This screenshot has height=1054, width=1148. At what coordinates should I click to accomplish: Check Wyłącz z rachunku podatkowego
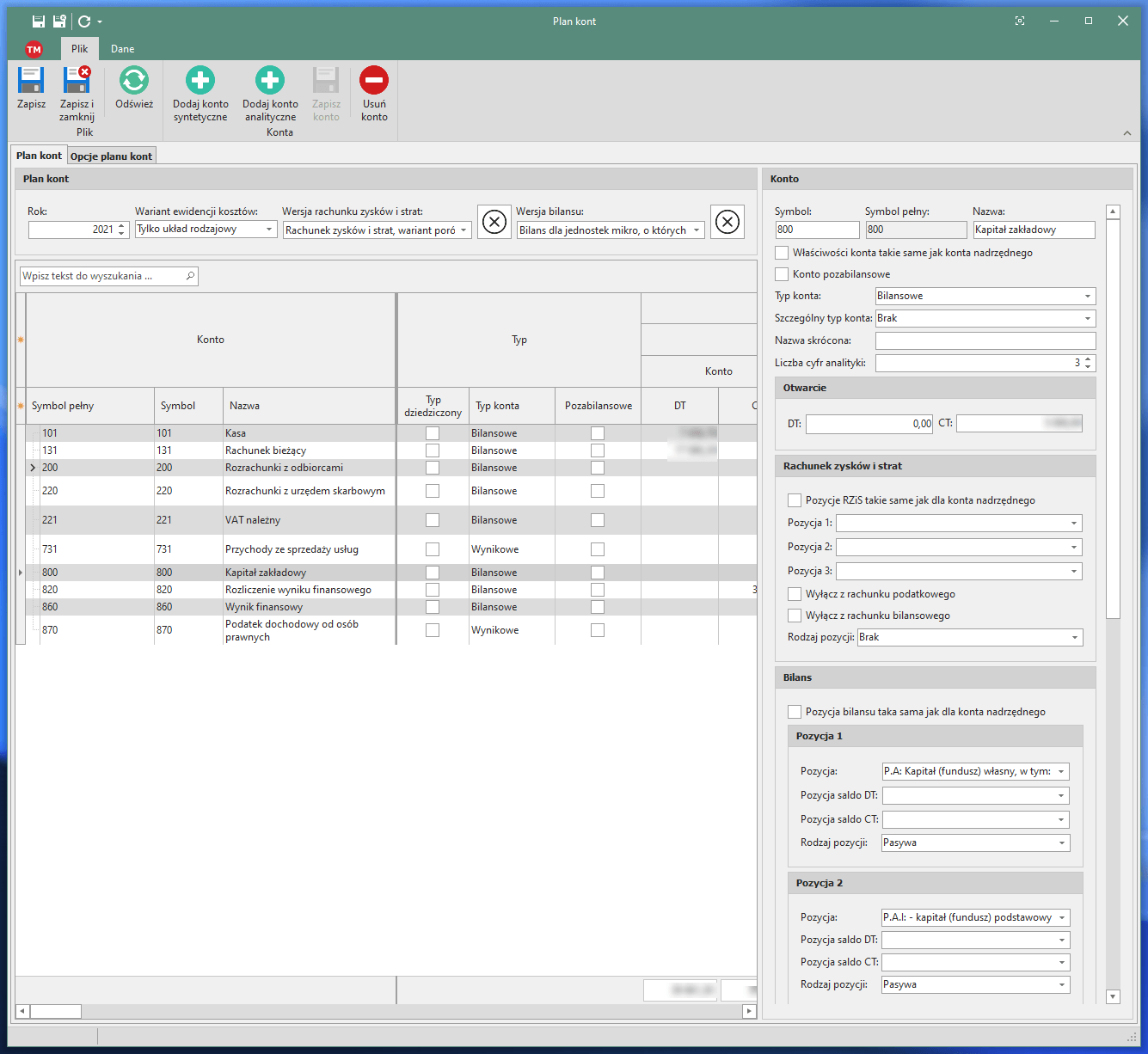coord(795,594)
